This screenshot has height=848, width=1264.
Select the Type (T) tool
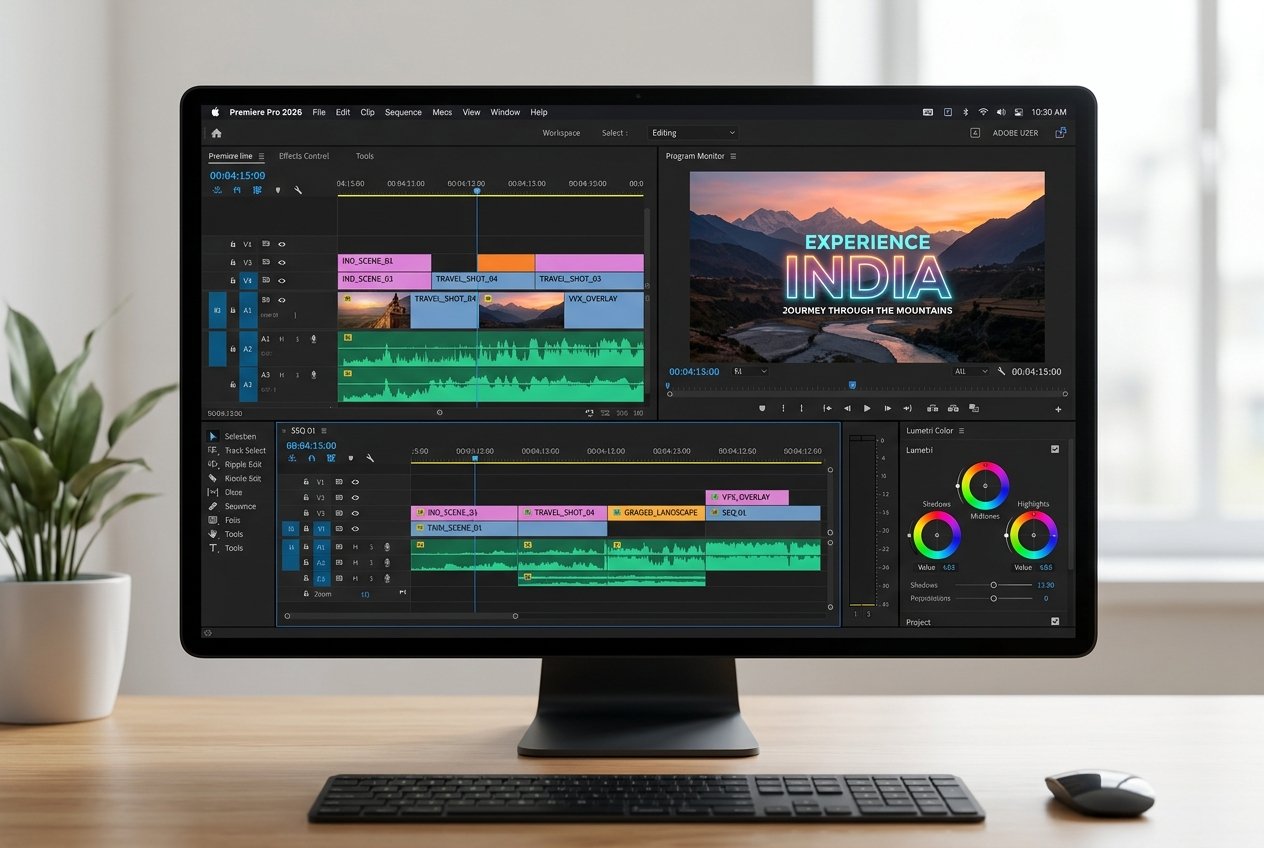tap(213, 548)
